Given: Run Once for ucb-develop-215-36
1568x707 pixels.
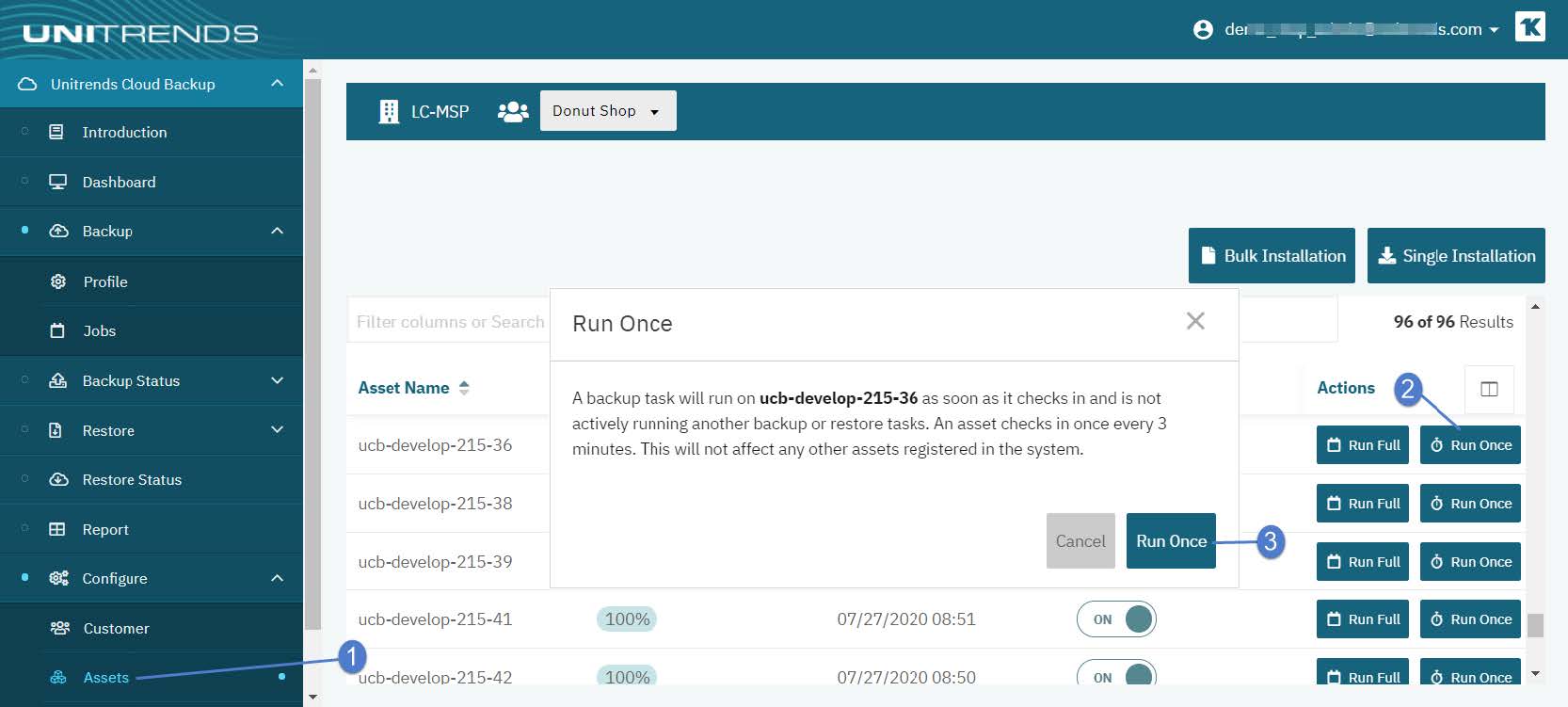Looking at the screenshot, I should [x=1470, y=445].
